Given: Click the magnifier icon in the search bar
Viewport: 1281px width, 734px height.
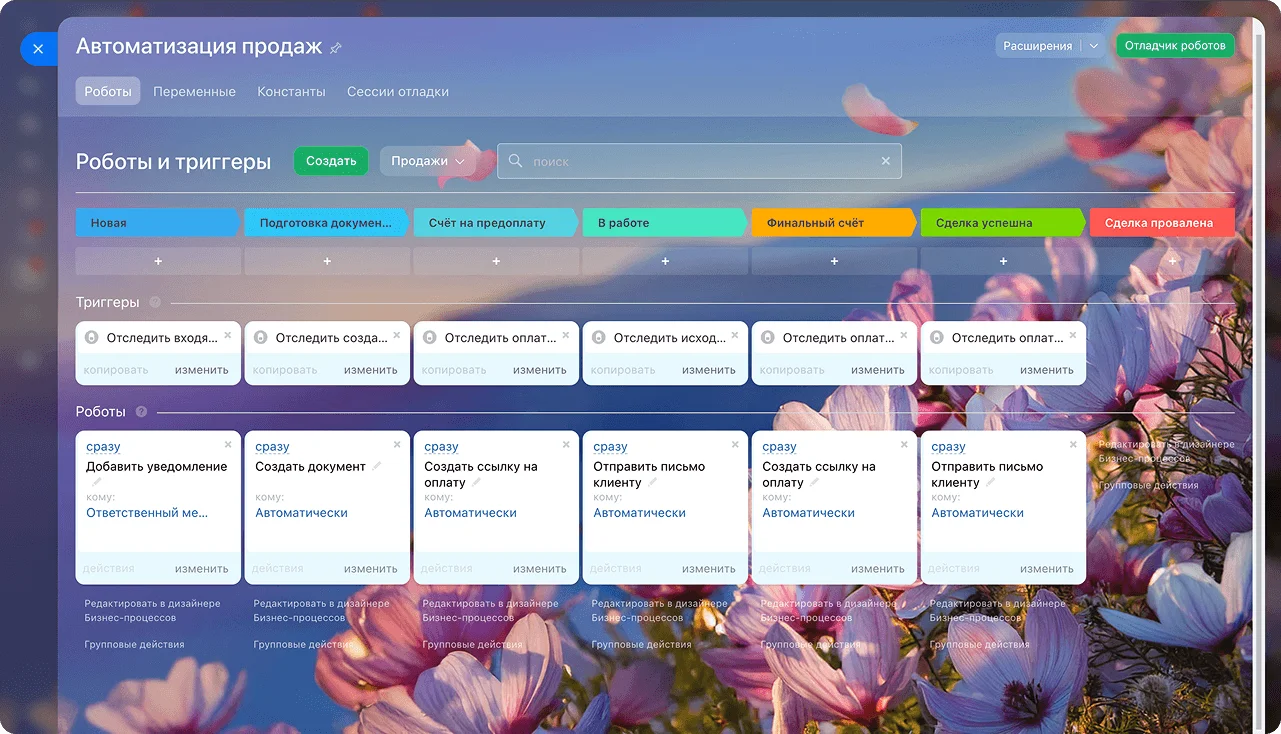Looking at the screenshot, I should click(x=515, y=160).
